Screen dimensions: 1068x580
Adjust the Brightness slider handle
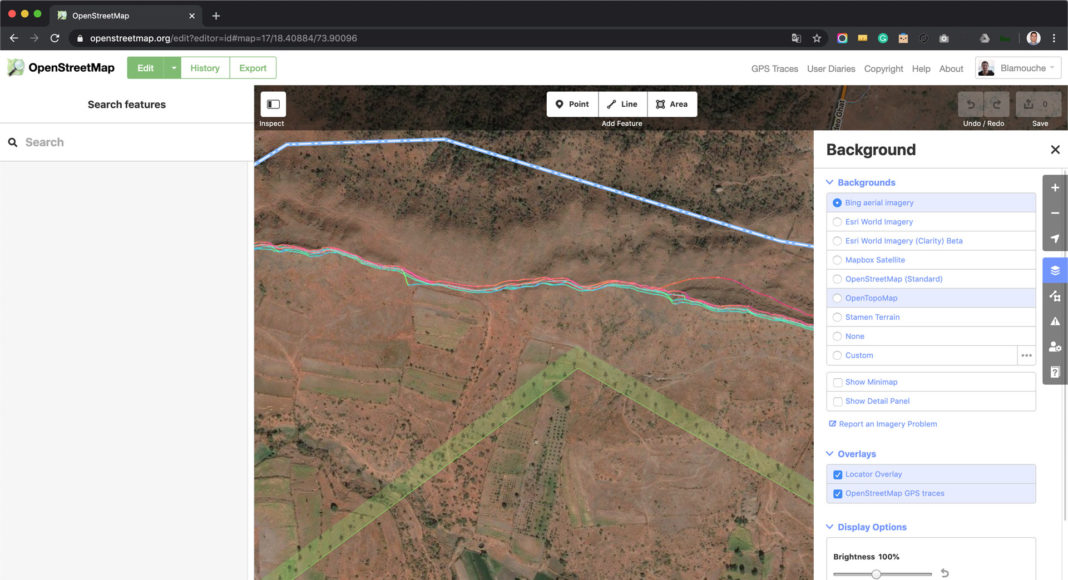[876, 574]
